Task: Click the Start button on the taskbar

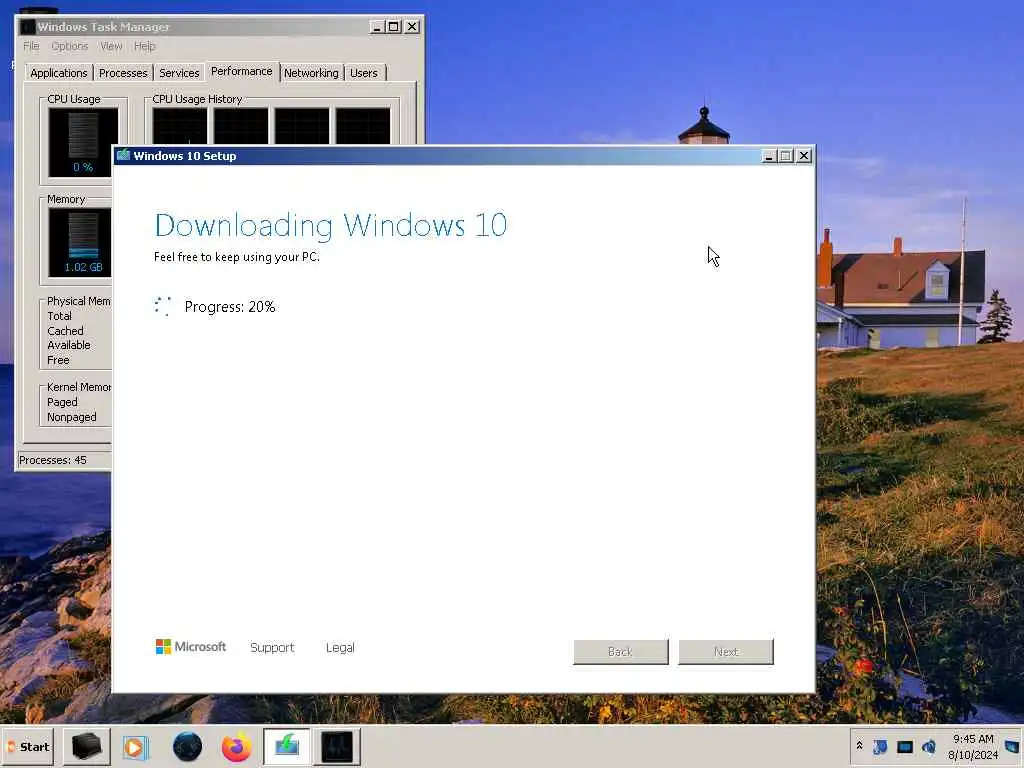Action: (x=27, y=746)
